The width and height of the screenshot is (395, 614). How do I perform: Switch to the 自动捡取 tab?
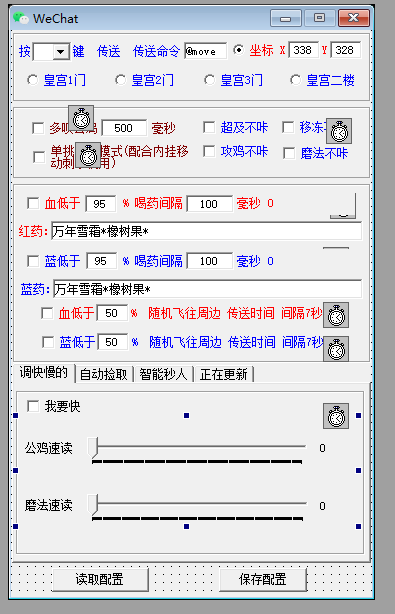pos(104,374)
